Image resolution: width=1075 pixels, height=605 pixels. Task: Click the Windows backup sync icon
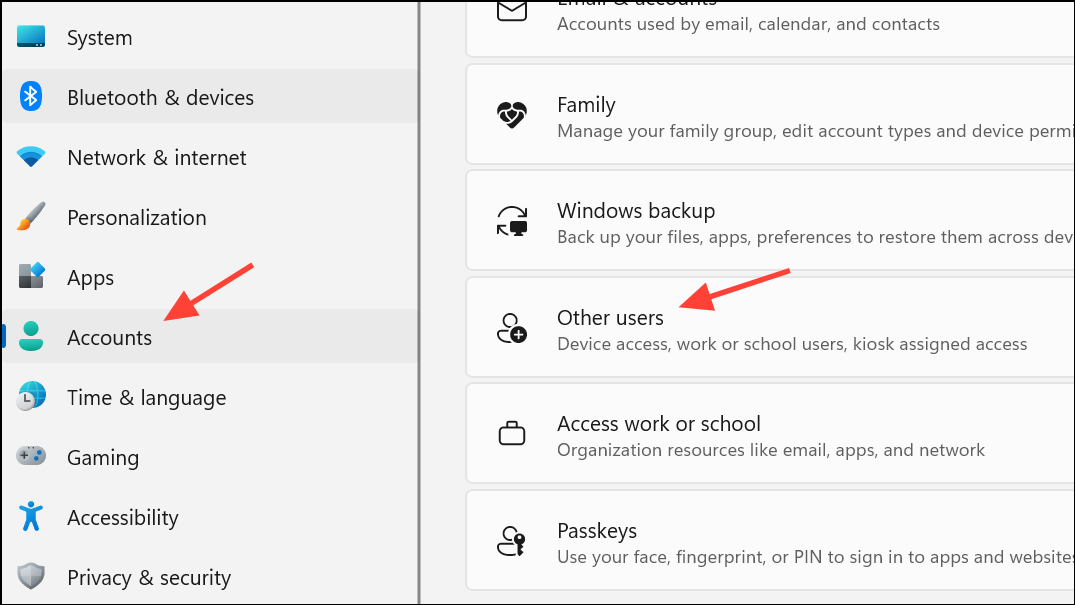click(512, 221)
